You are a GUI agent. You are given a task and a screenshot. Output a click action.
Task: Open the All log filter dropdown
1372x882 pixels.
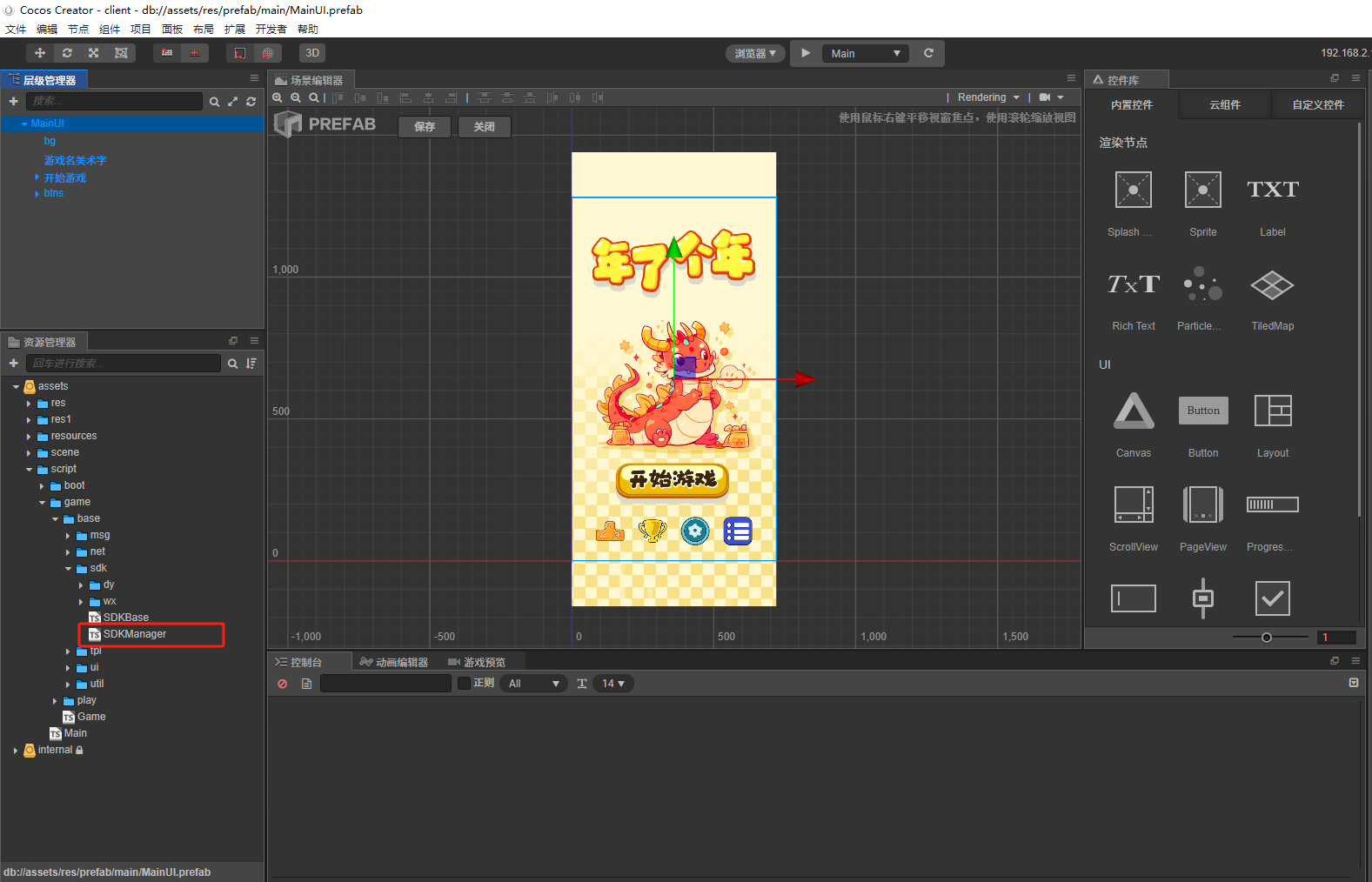click(533, 684)
